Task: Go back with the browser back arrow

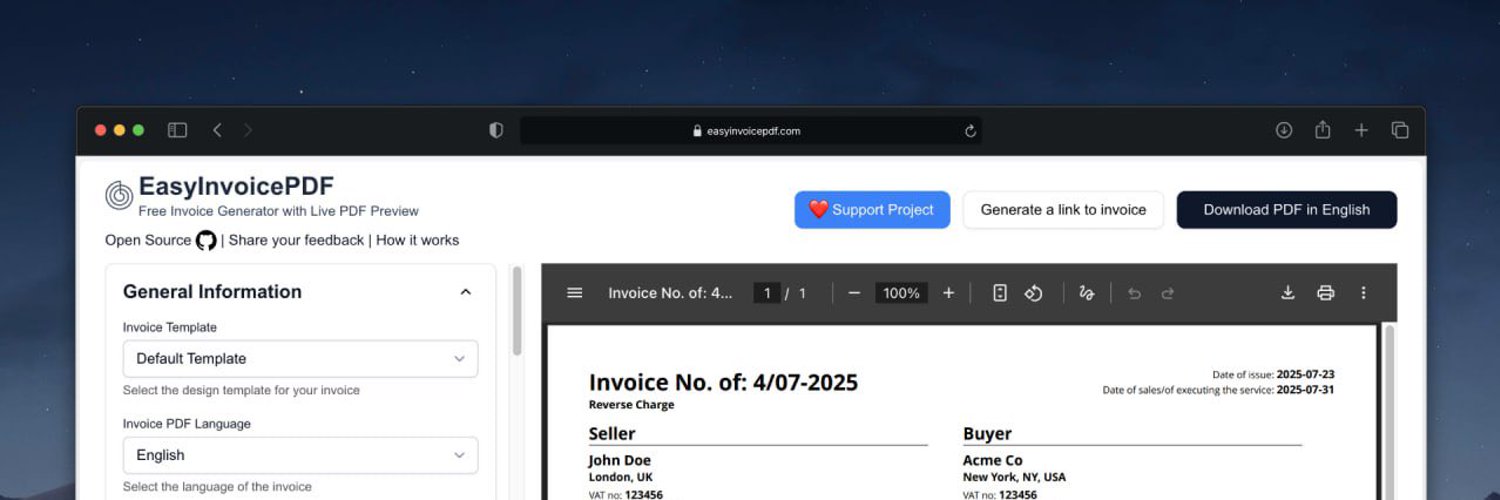Action: click(217, 130)
